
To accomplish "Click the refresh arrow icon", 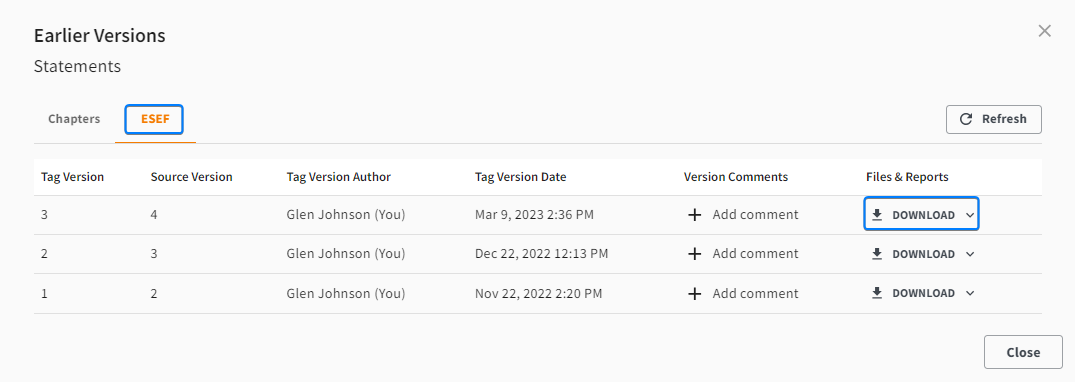I will 966,119.
